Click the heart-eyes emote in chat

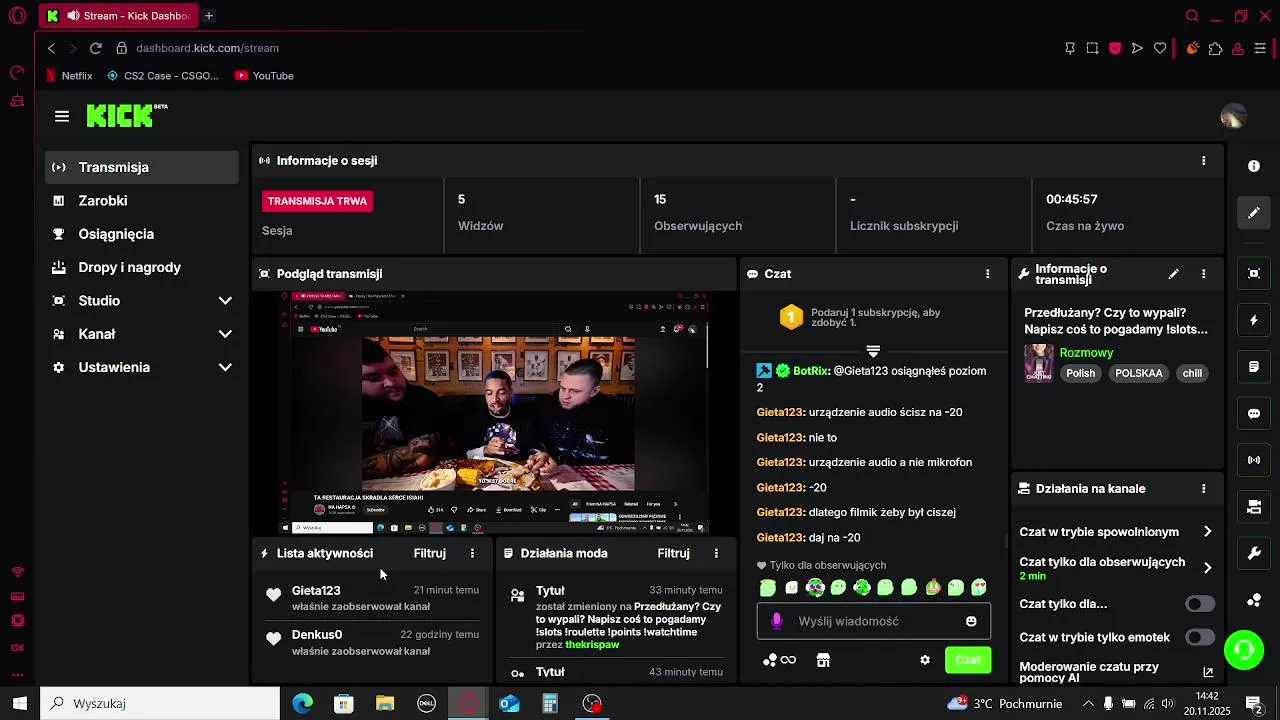[979, 588]
